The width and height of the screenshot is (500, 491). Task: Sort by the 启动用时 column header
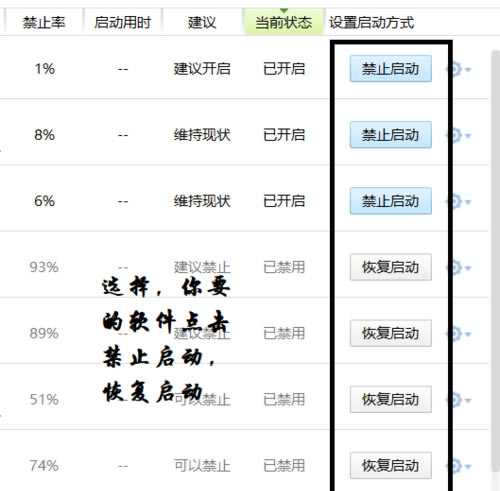tap(122, 22)
